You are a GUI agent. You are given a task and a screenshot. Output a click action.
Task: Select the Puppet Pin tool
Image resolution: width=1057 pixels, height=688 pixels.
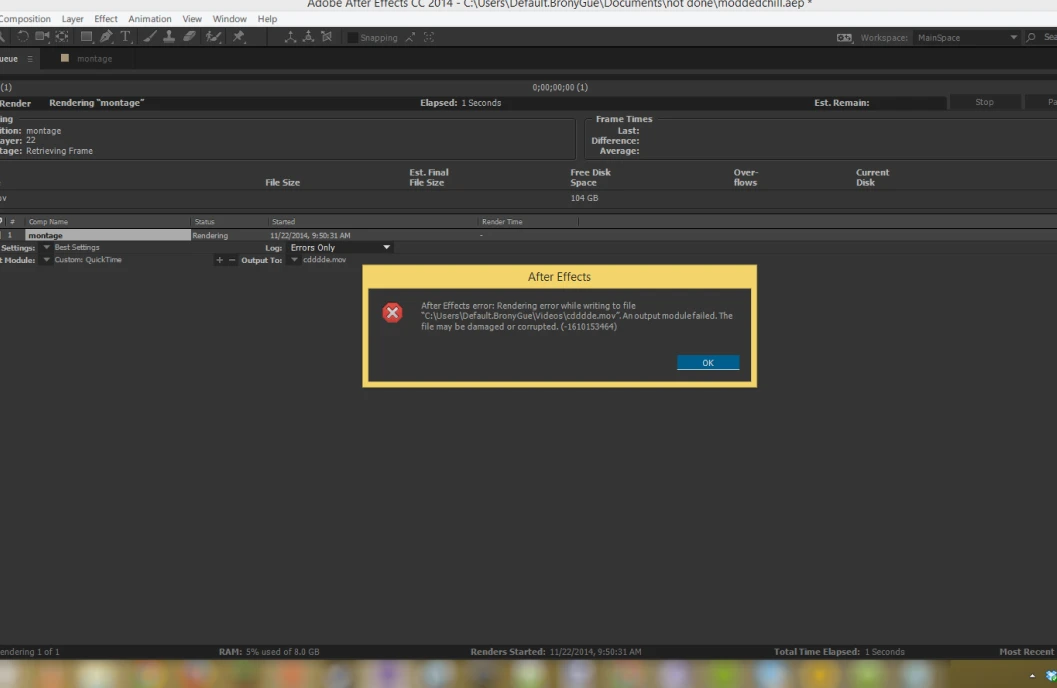click(x=239, y=36)
